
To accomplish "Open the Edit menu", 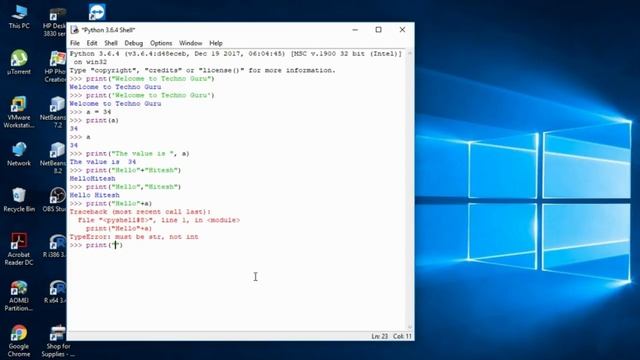I will tap(92, 43).
